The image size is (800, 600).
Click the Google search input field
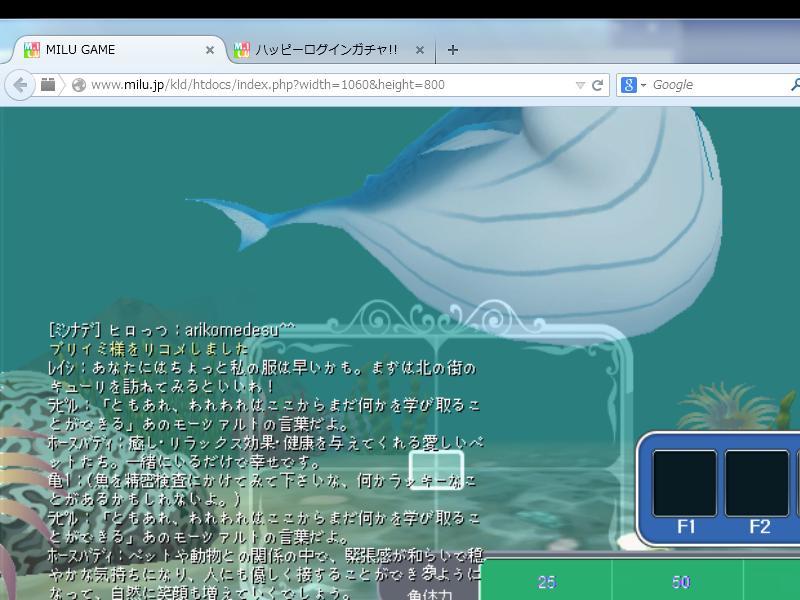pyautogui.click(x=715, y=85)
